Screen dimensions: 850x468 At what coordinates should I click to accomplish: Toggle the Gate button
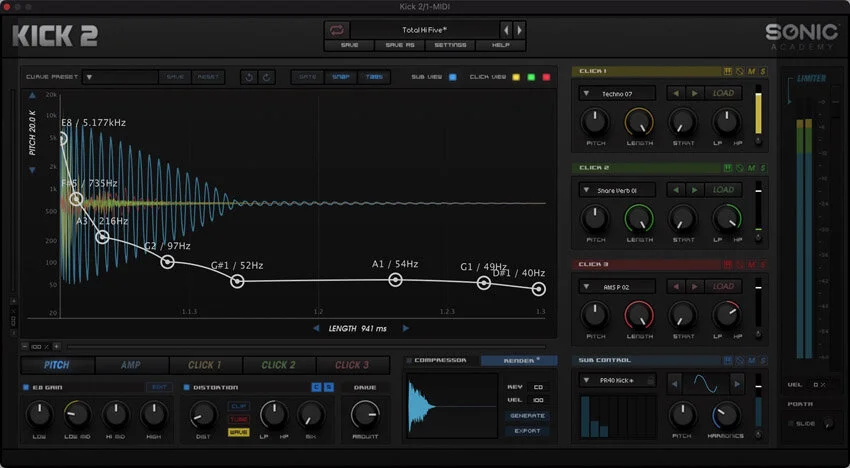click(x=307, y=77)
